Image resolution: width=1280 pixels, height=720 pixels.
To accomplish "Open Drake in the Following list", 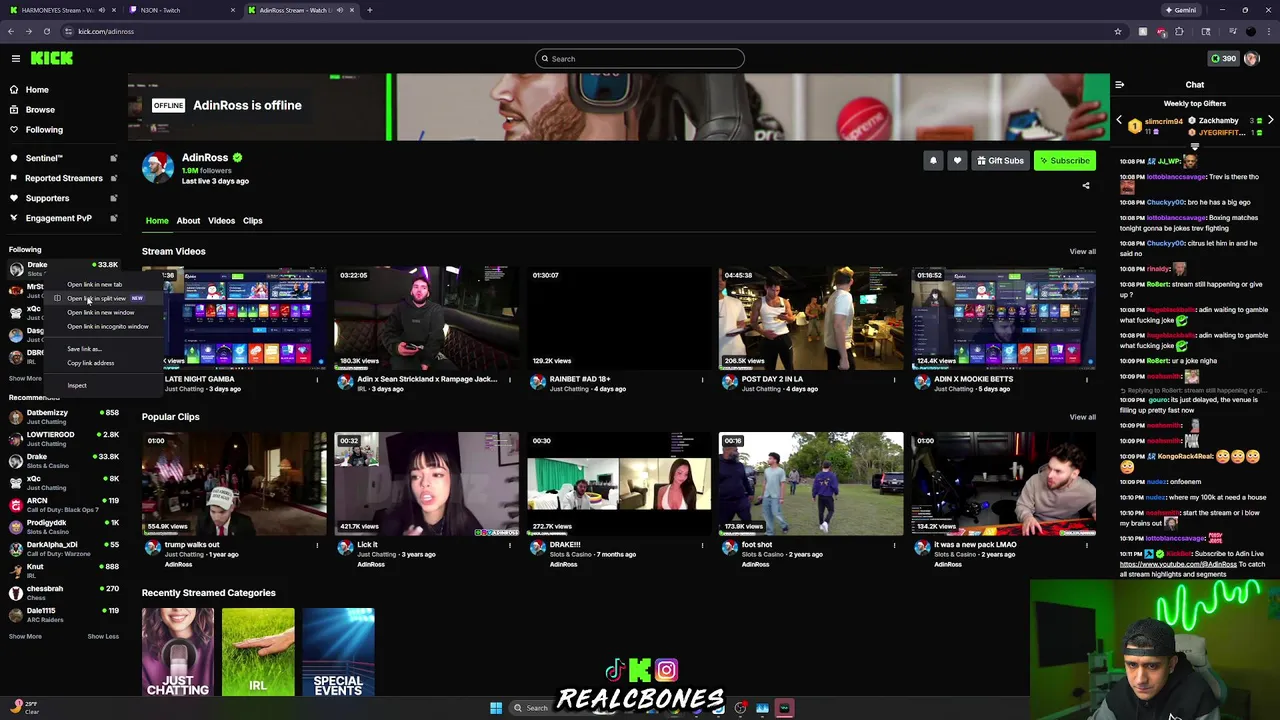I will (63, 268).
